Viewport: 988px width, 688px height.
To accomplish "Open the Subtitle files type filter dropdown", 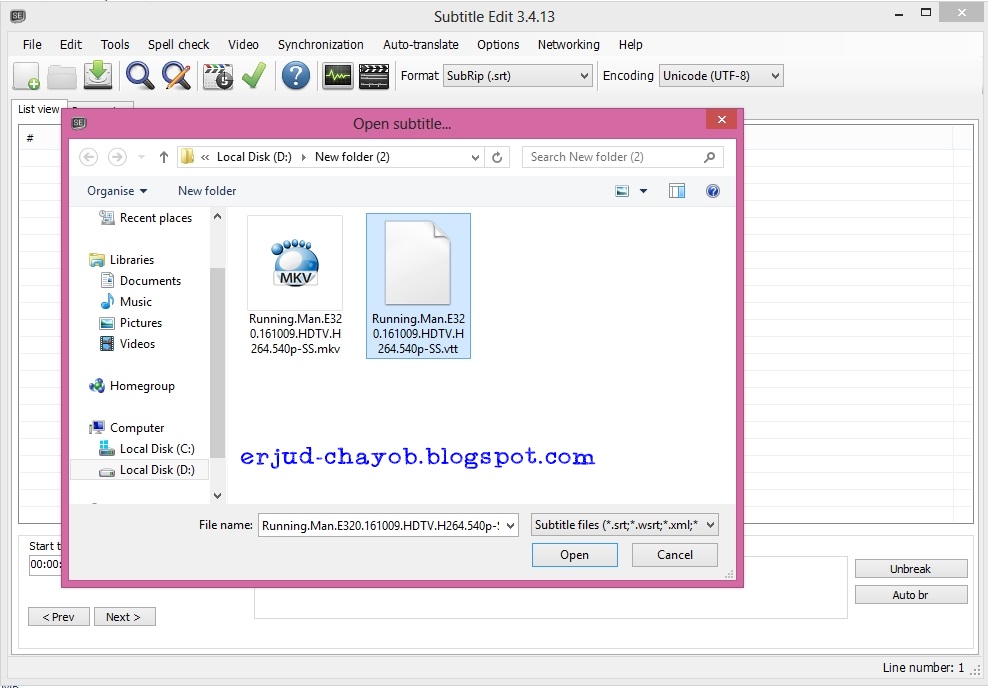I will coord(624,525).
